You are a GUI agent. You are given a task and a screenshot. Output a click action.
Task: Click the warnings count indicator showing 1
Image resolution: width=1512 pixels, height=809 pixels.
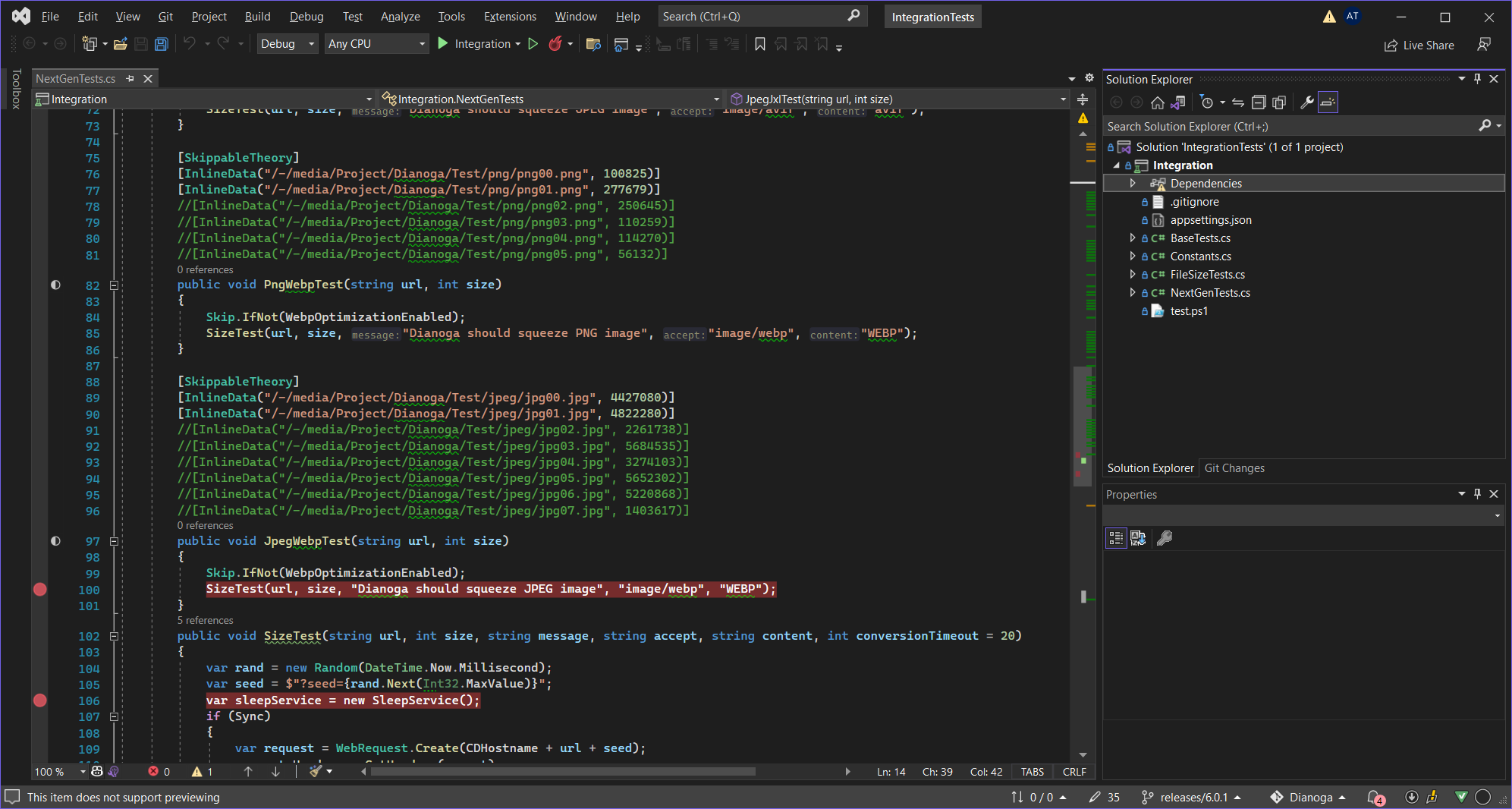203,772
